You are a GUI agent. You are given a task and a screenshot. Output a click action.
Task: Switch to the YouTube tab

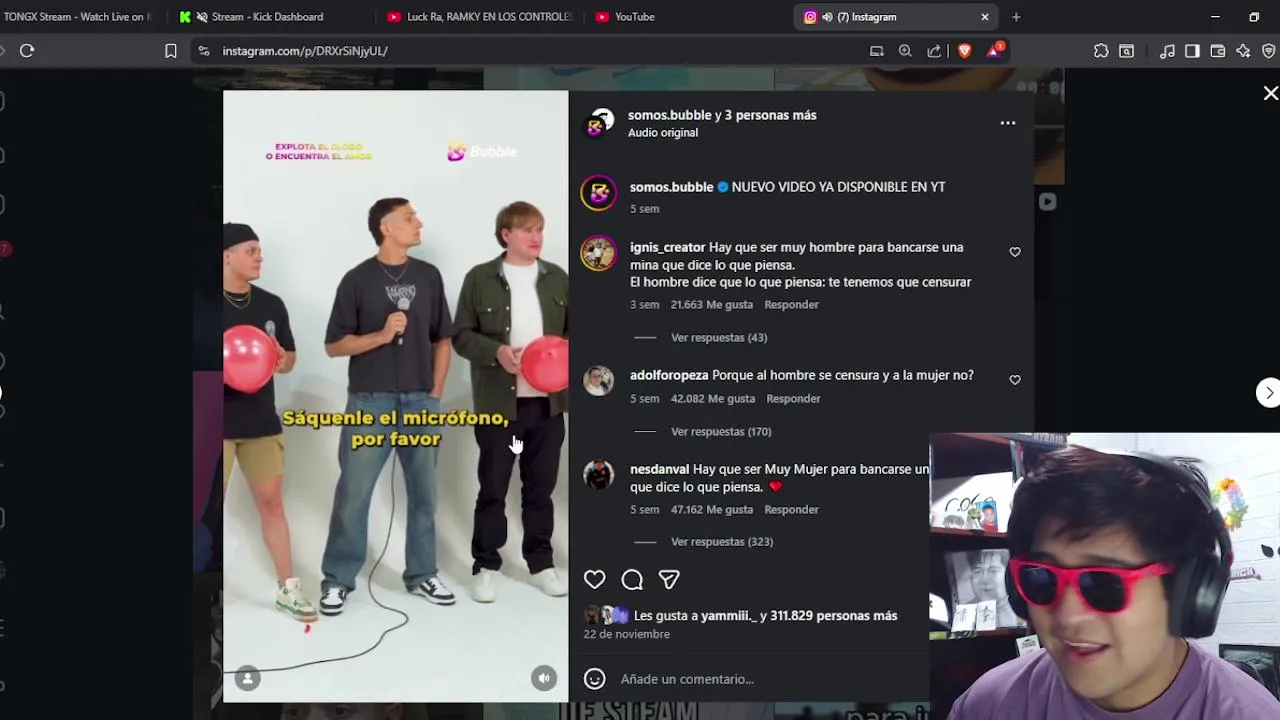point(634,17)
